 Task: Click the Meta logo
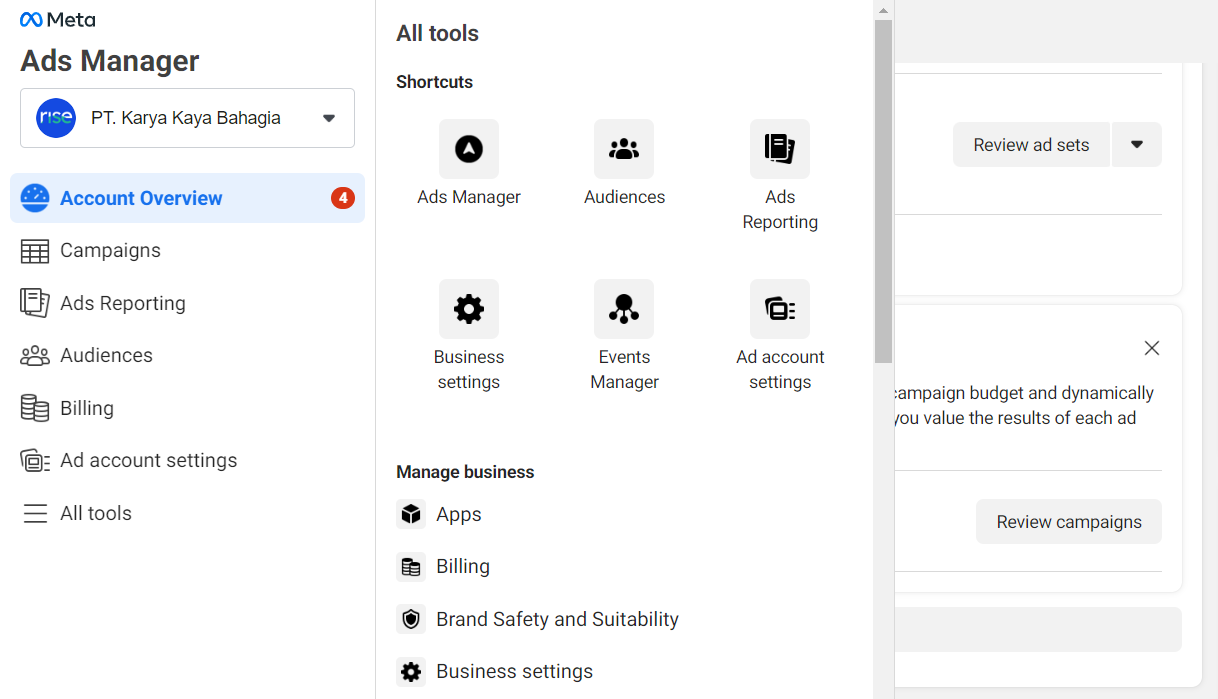pos(57,20)
